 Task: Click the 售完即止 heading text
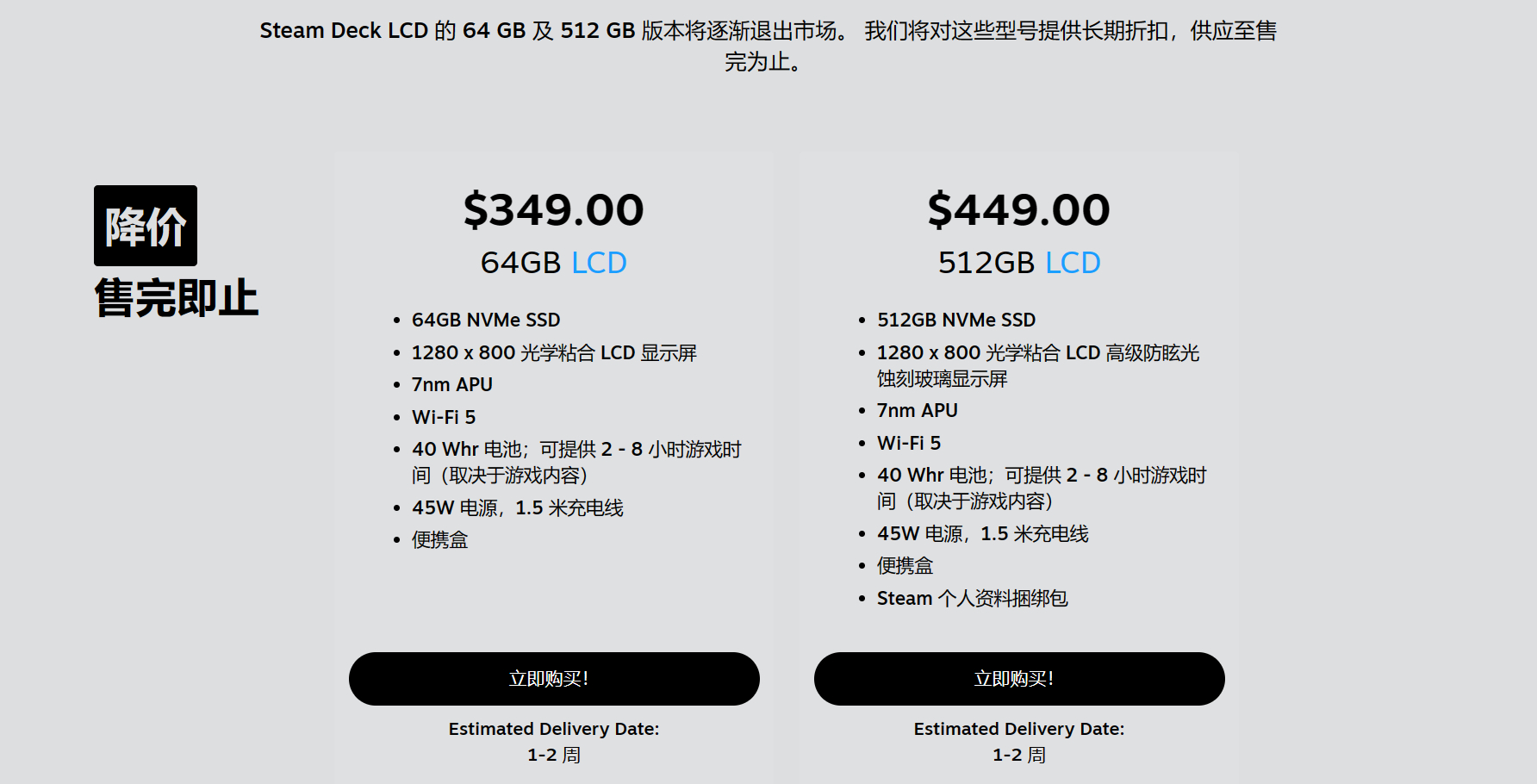tap(177, 298)
